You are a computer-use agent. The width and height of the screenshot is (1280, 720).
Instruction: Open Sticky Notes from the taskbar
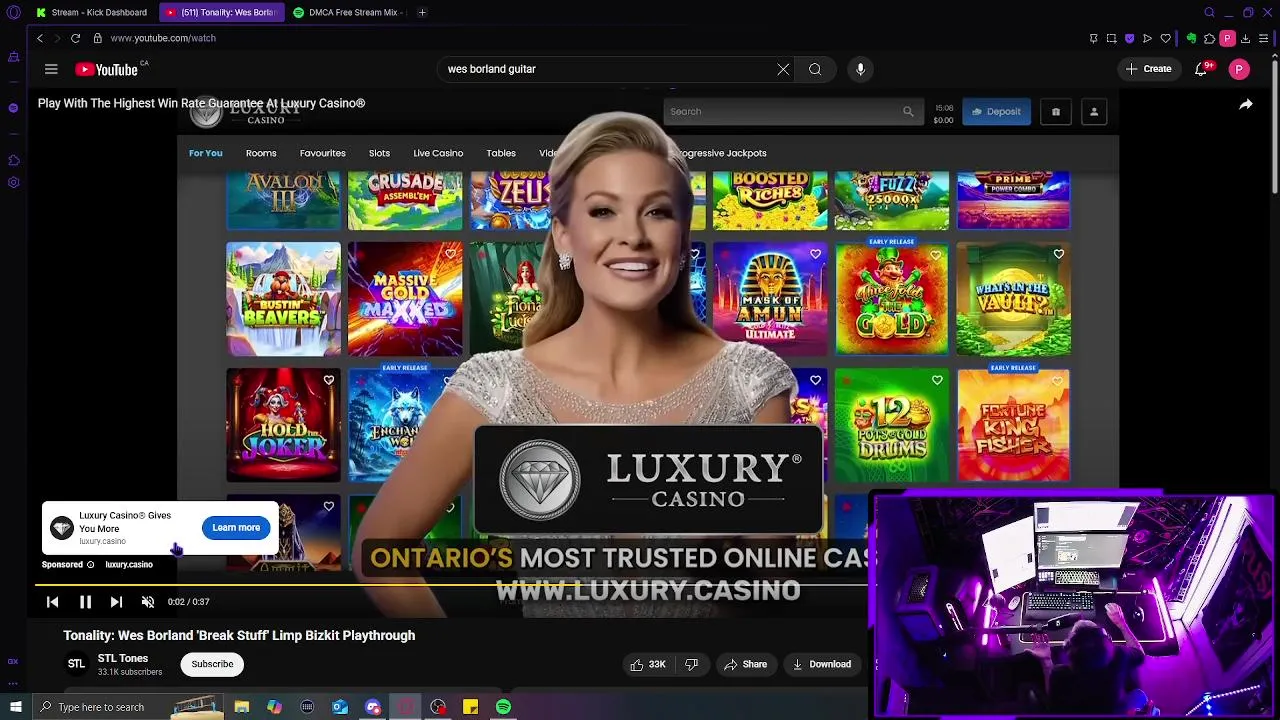[x=470, y=707]
